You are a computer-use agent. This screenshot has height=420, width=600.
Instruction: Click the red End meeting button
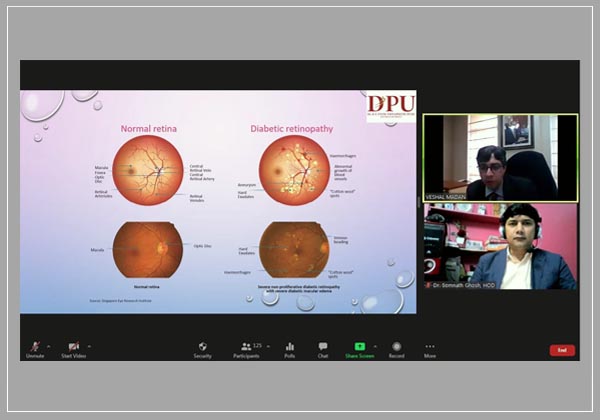click(x=562, y=350)
